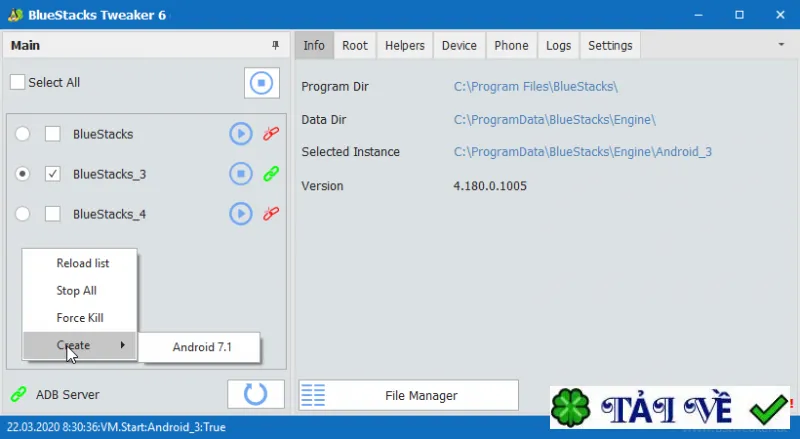Viewport: 800px width, 439px height.
Task: Click the status bar VM.Start log message
Action: [116, 427]
